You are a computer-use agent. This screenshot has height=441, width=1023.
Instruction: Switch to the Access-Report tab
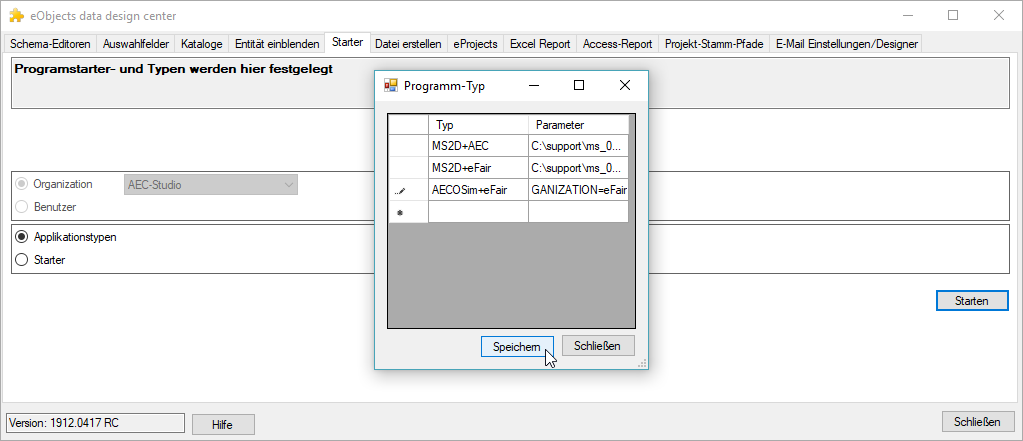click(617, 44)
